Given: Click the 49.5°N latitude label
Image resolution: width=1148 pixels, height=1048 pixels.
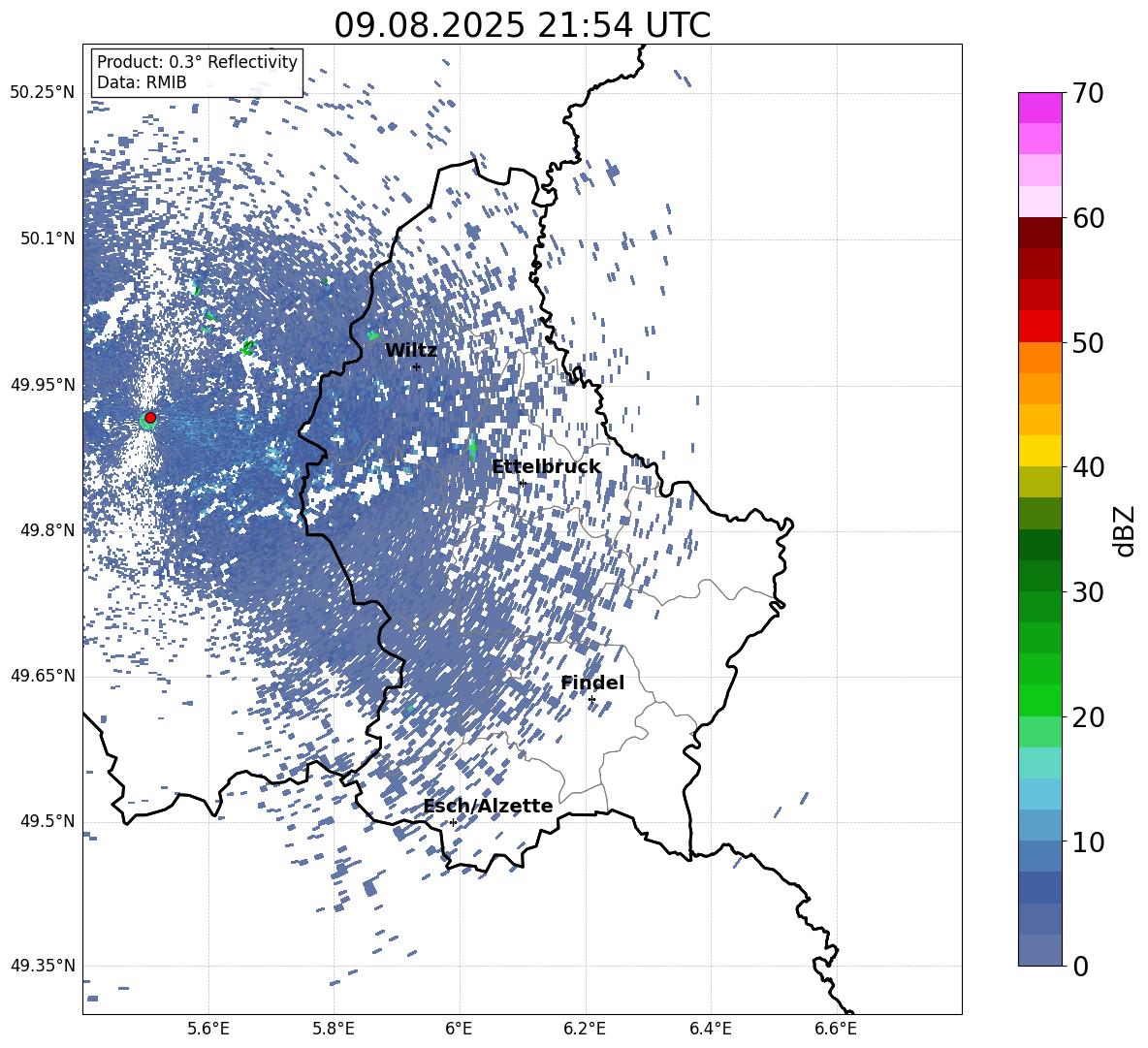Looking at the screenshot, I should [48, 821].
